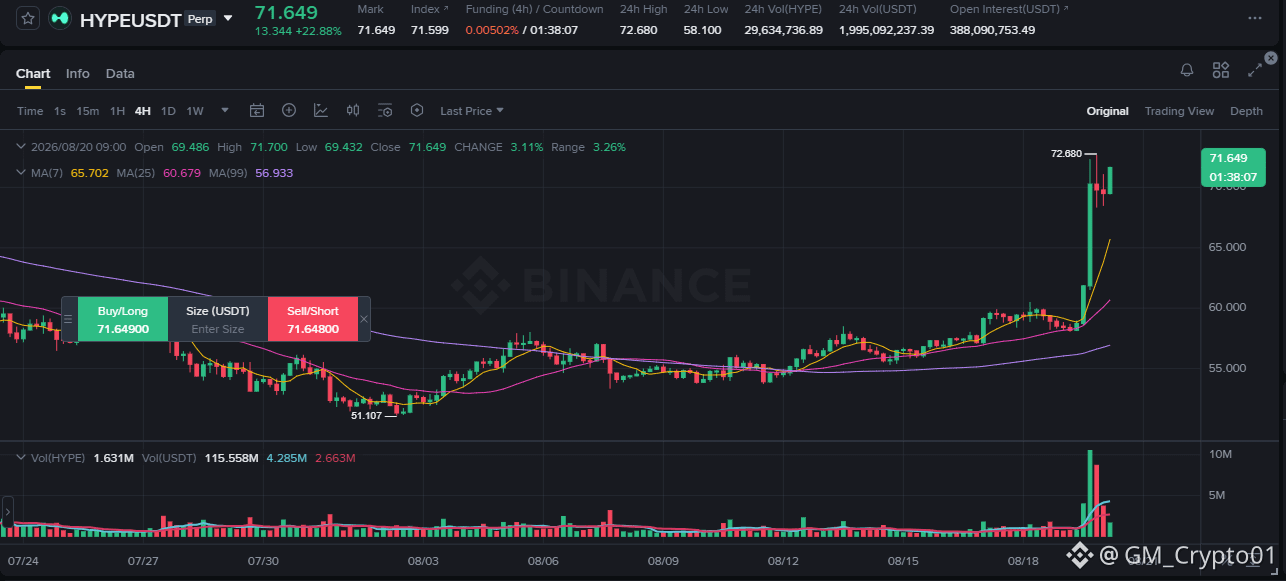Screen dimensions: 1286x581
Task: Click the Open Interest value 388,090,753.49
Action: (x=993, y=30)
